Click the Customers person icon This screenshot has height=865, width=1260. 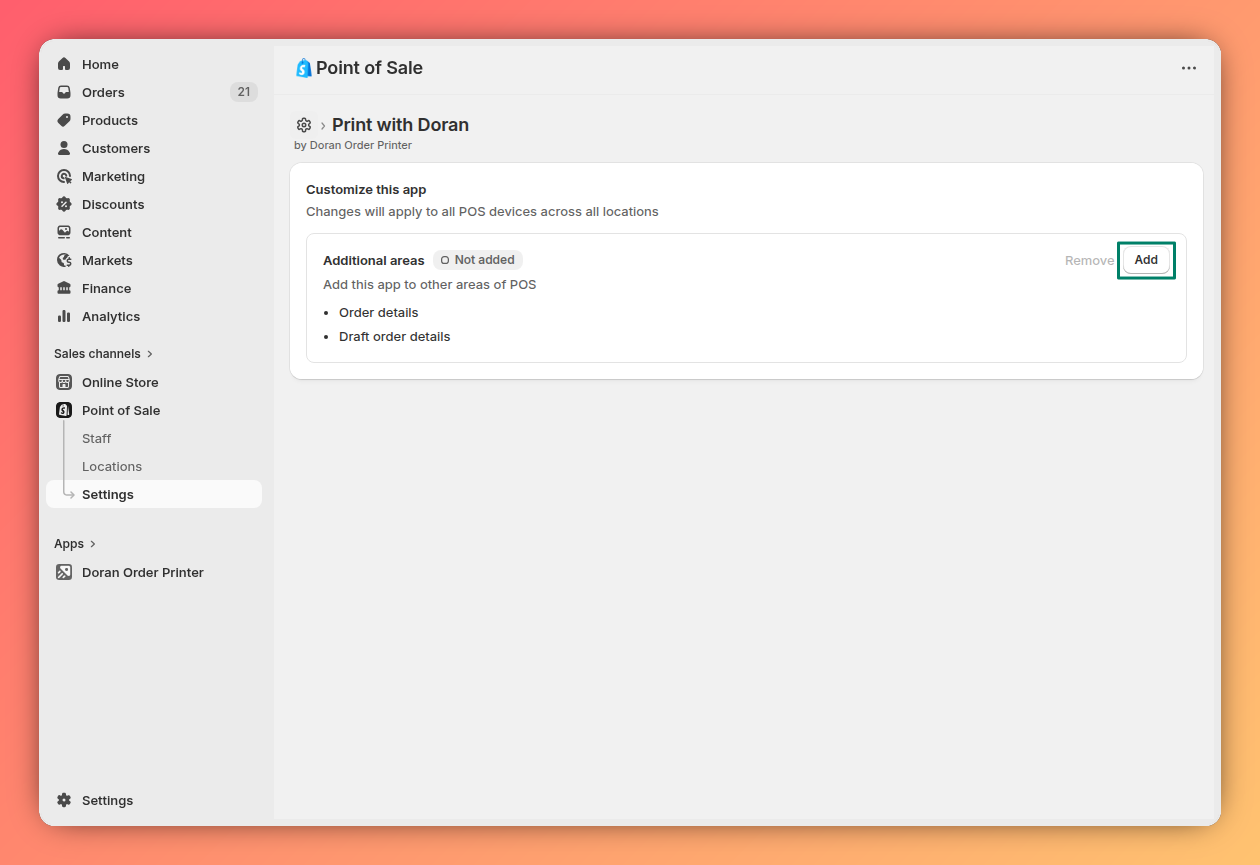pos(64,148)
